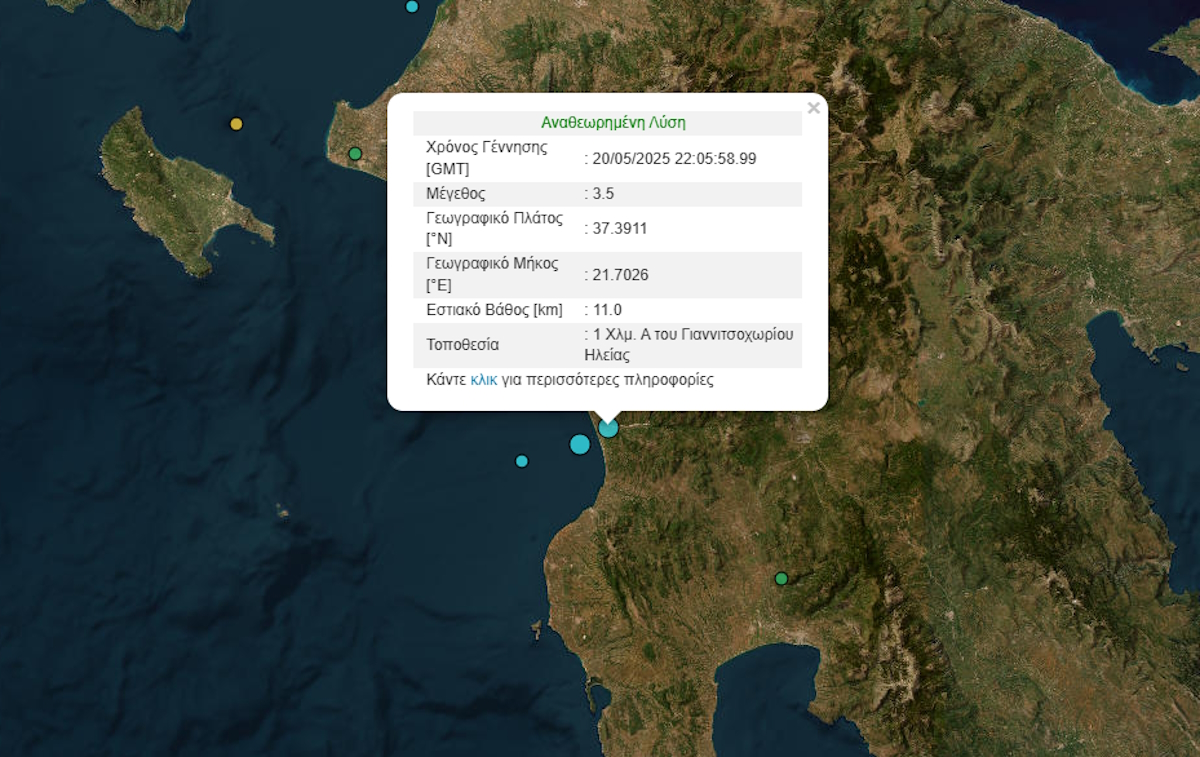Image resolution: width=1200 pixels, height=757 pixels.
Task: Click the latitude value 37.3911
Action: (619, 228)
